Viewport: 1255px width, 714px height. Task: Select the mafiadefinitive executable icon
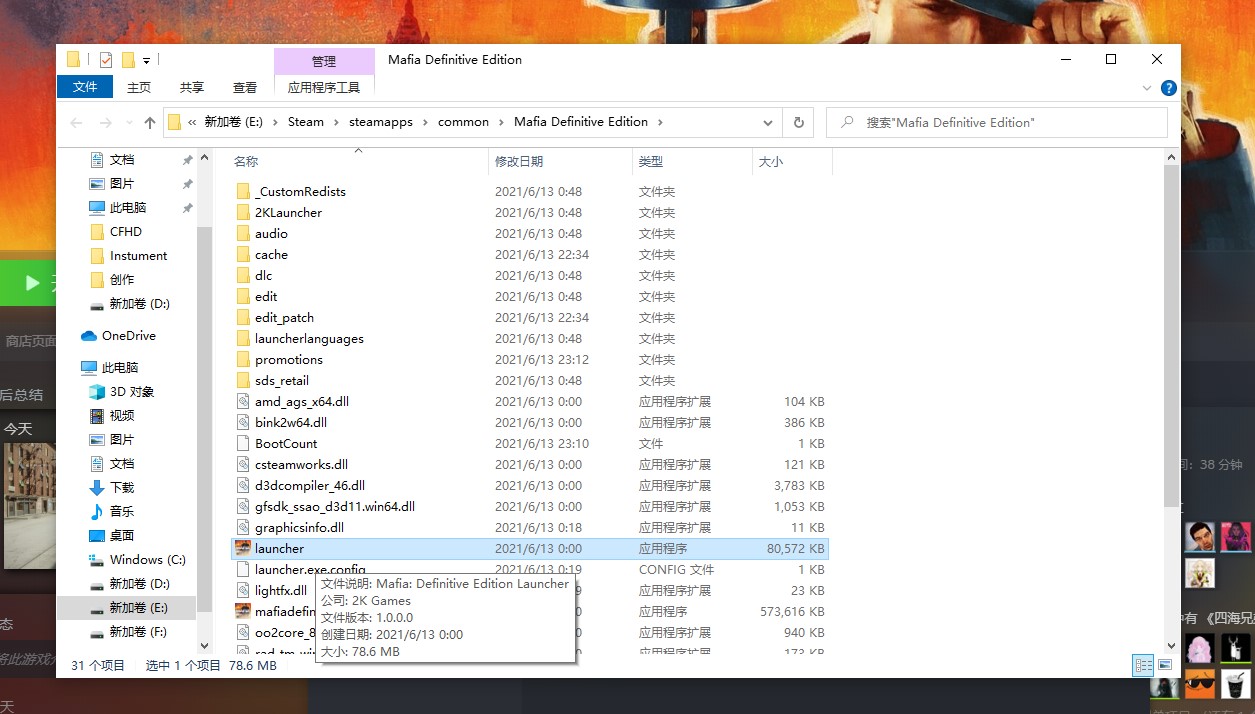[241, 611]
